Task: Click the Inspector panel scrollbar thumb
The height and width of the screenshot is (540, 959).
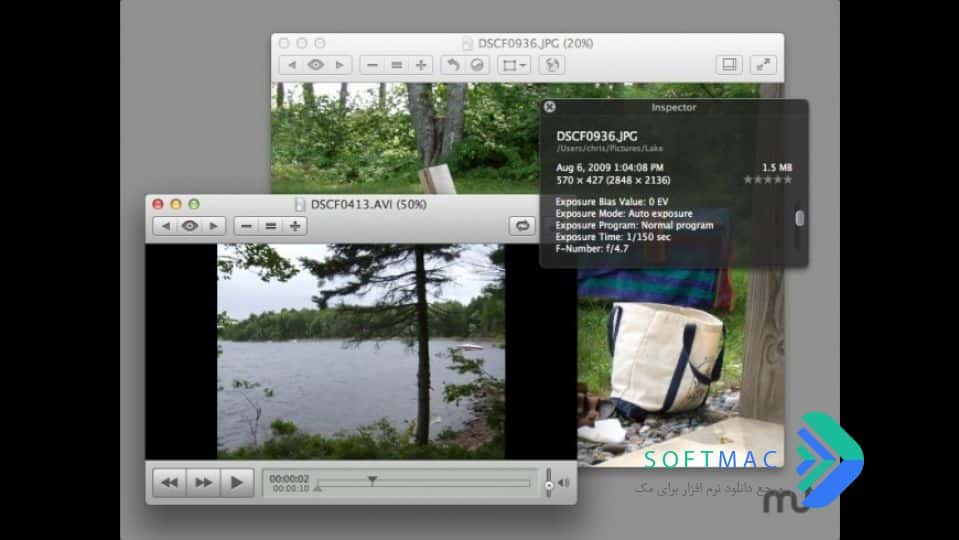Action: 799,218
